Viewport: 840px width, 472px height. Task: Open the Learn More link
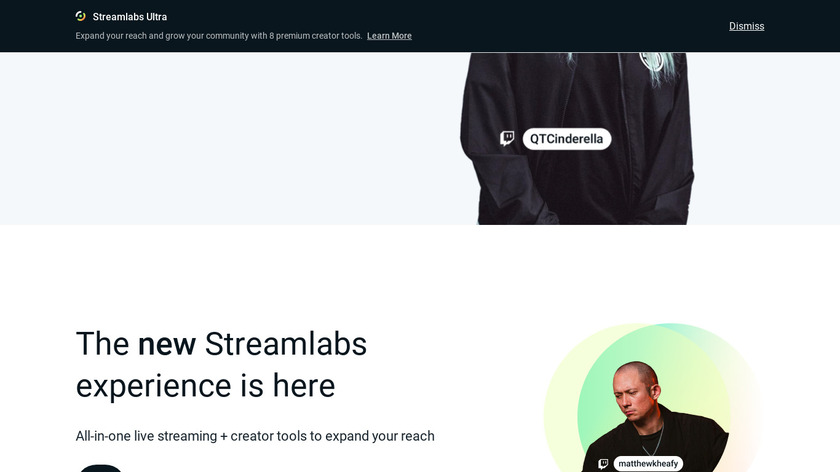tap(389, 36)
